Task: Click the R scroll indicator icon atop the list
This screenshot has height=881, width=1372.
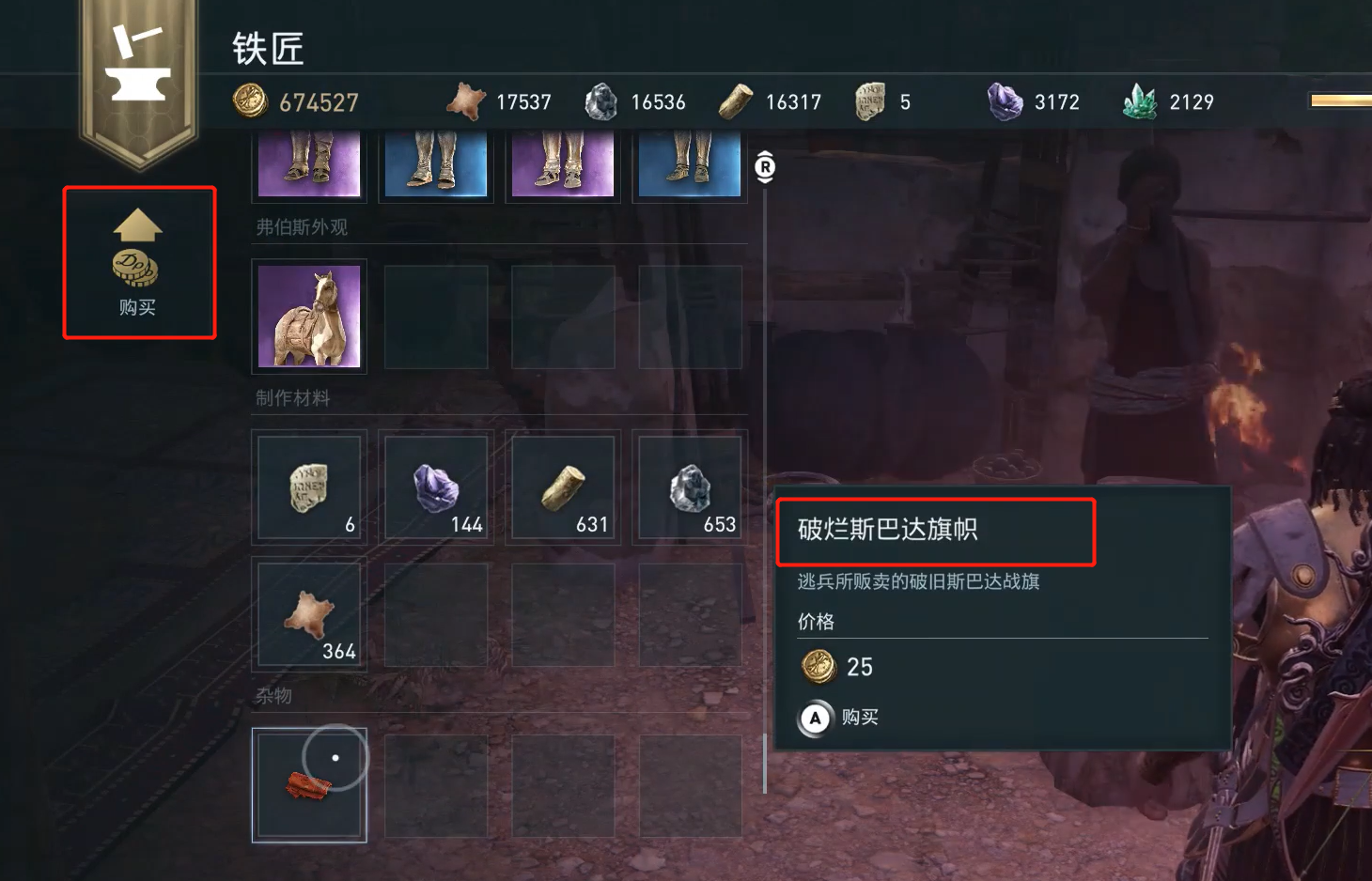Action: [x=765, y=167]
